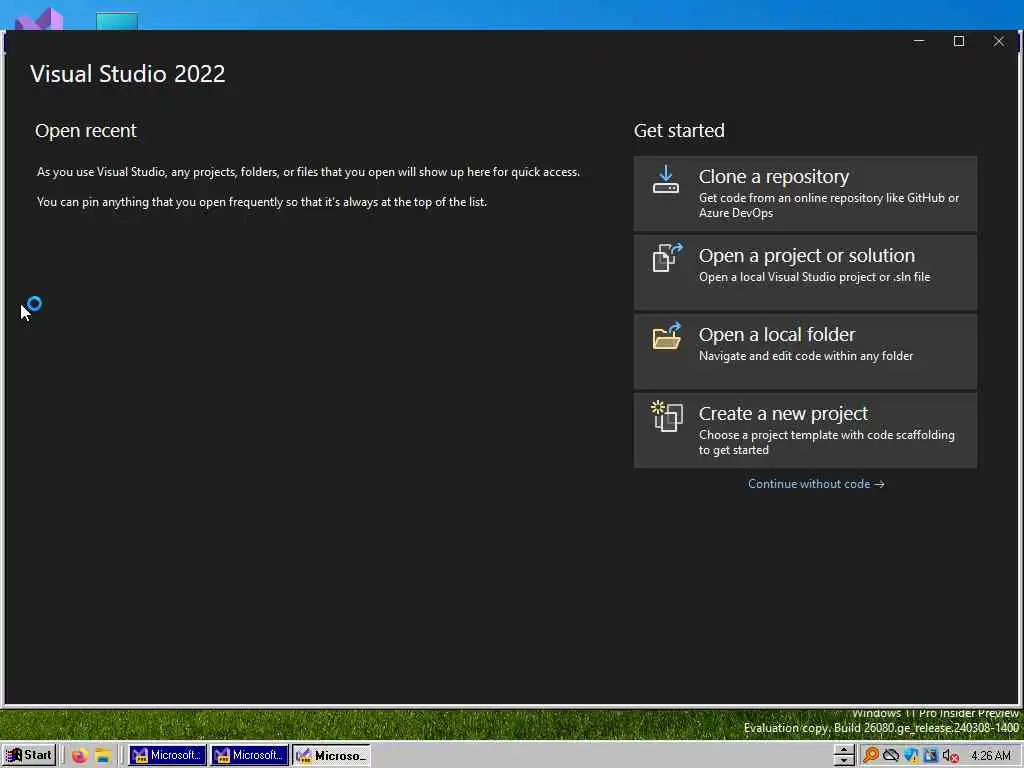Close the Visual Studio 2022 start window

point(999,41)
